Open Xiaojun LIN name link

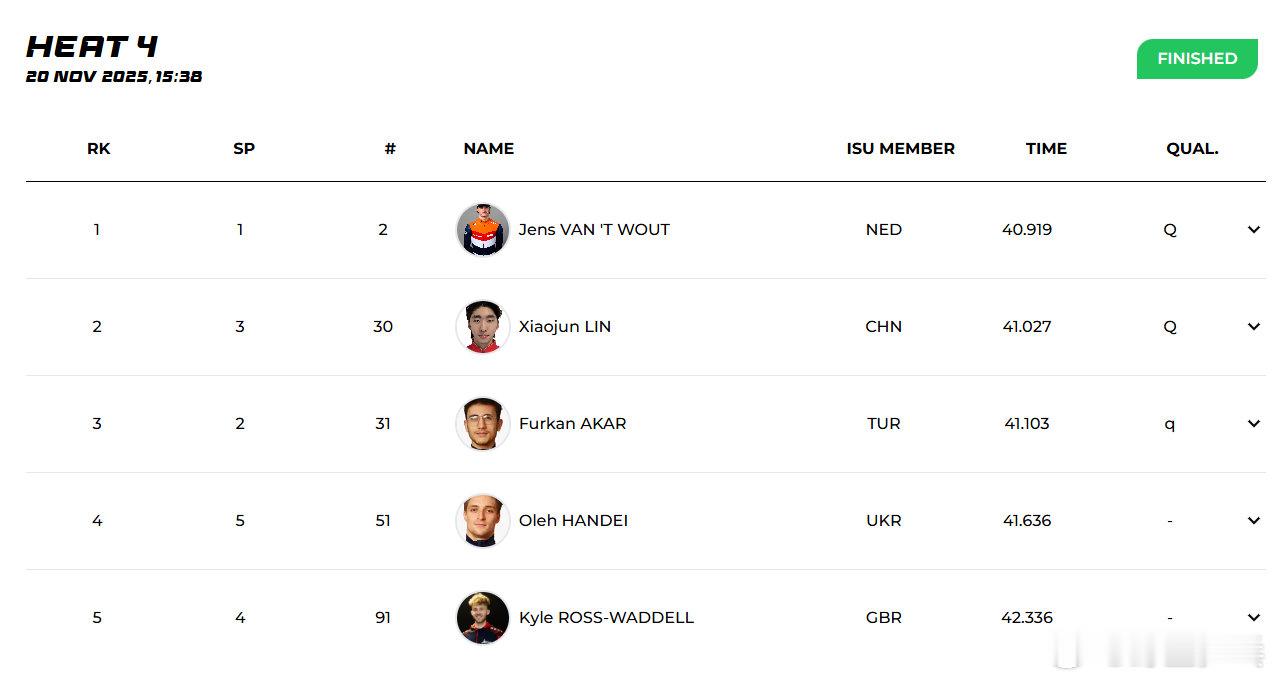tap(564, 326)
